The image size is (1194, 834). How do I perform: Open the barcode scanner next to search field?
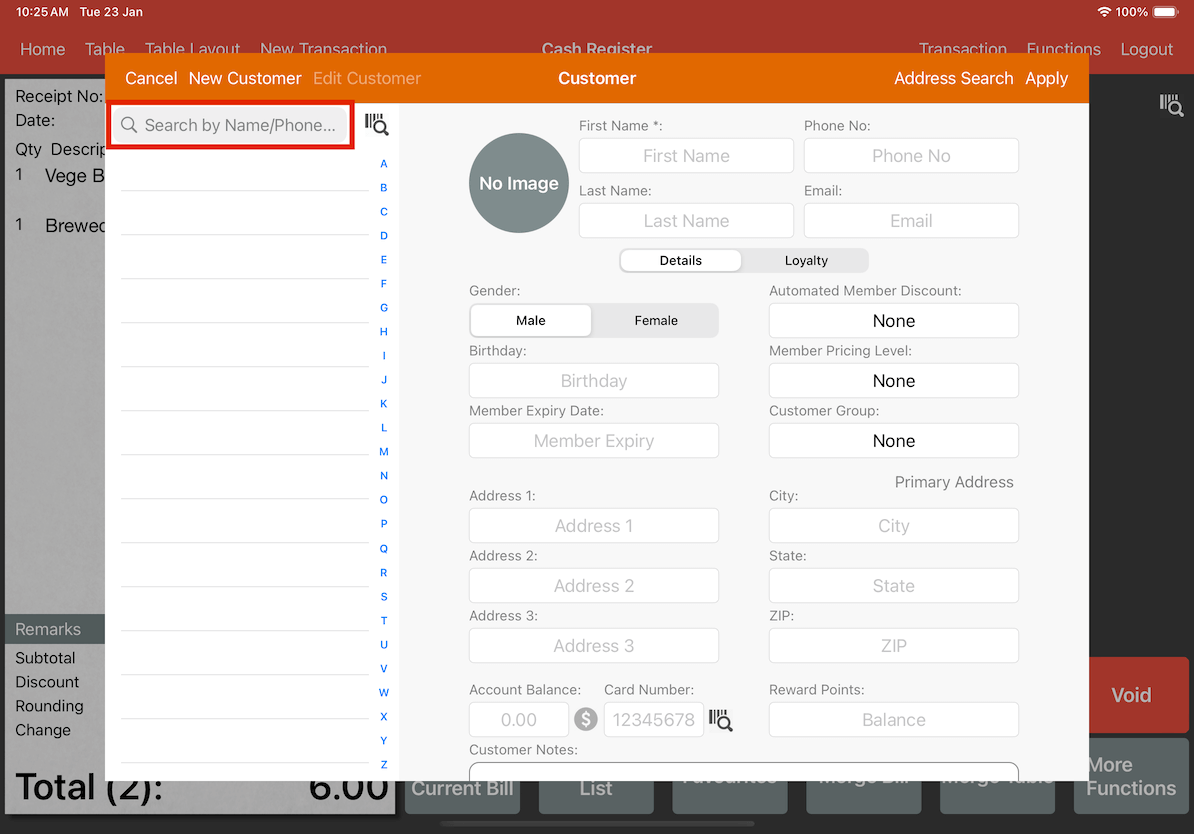(377, 124)
